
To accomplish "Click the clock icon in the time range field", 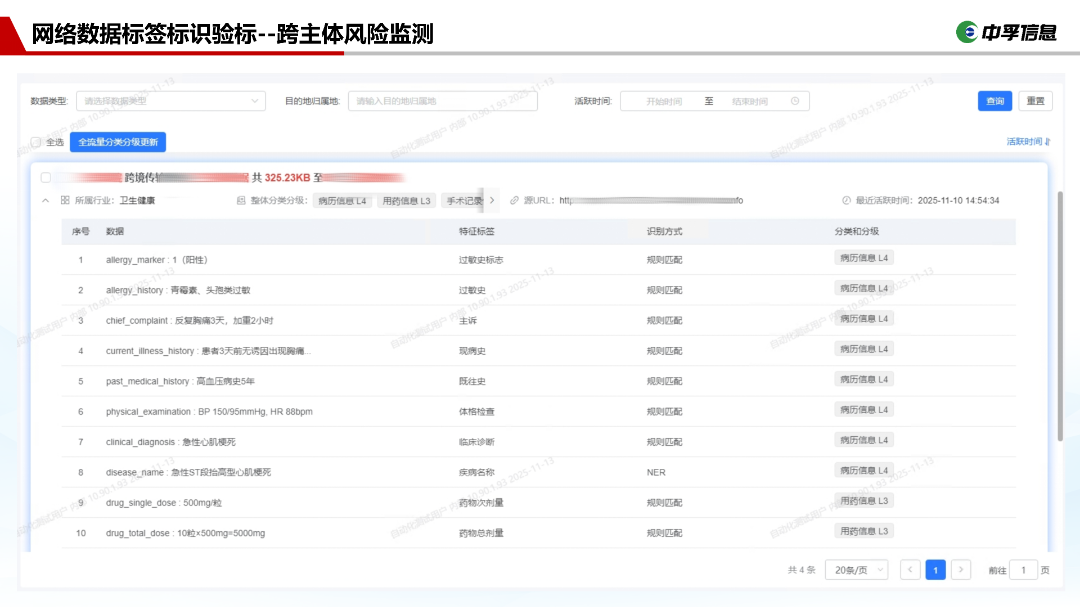I will (x=795, y=101).
